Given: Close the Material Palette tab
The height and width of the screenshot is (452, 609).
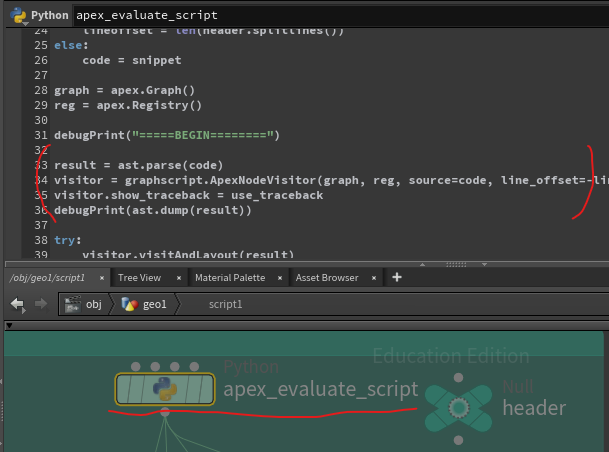Looking at the screenshot, I should coord(280,278).
